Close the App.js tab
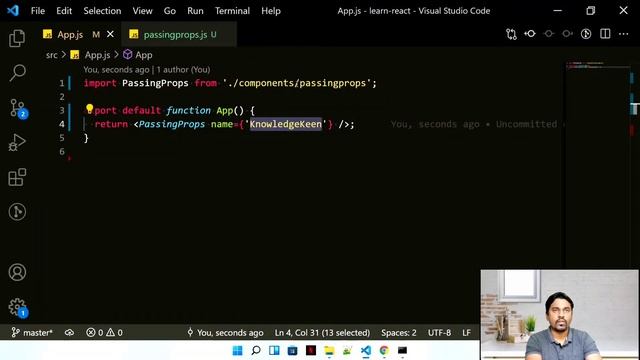 pyautogui.click(x=110, y=35)
